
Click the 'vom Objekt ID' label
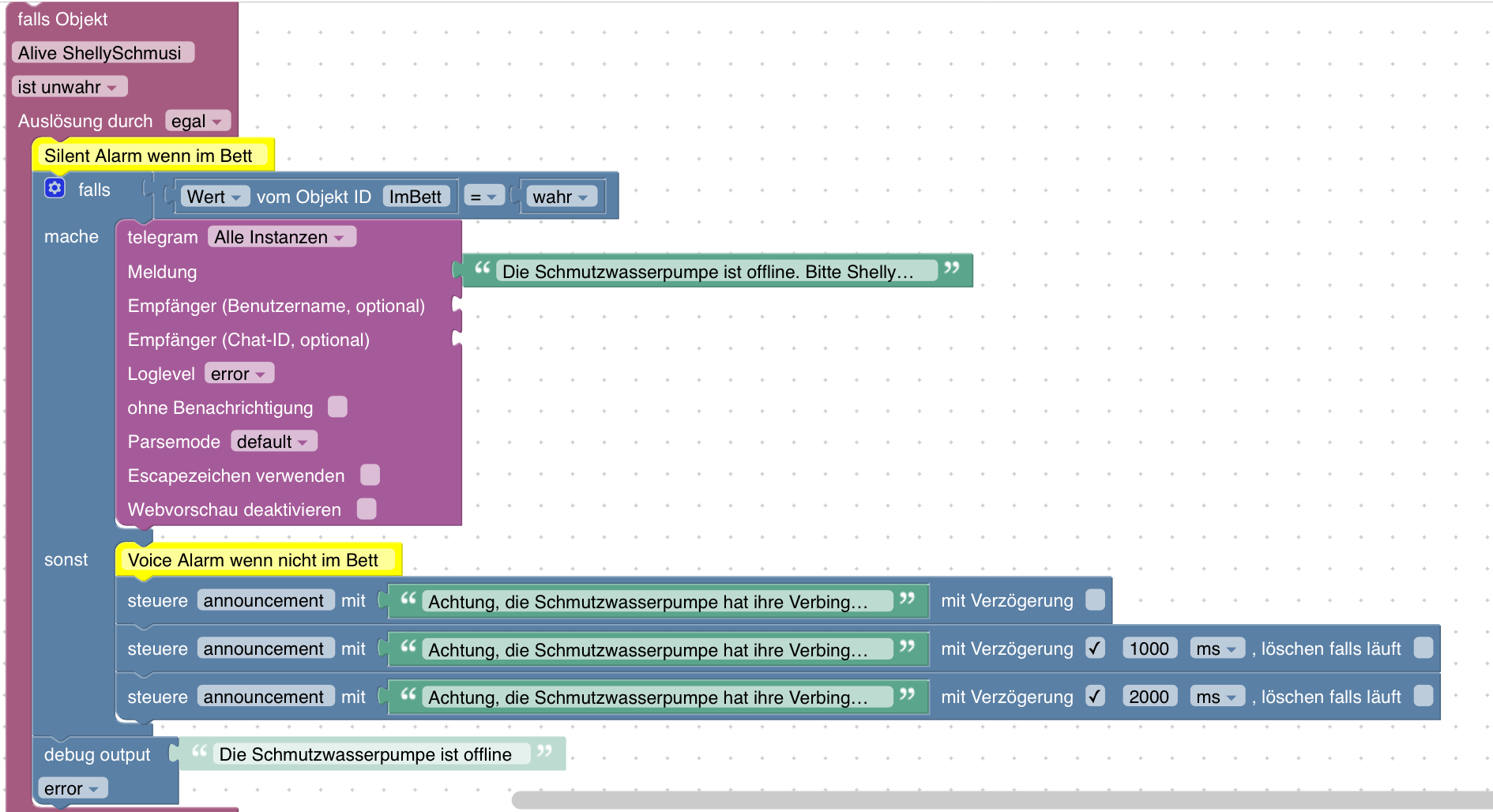click(x=314, y=197)
